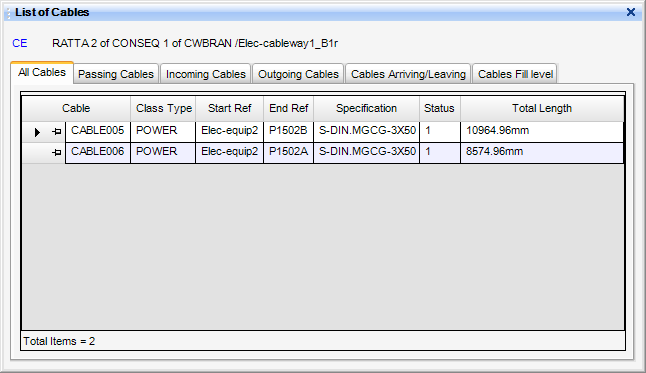
Task: Click the Specification column header
Action: click(x=366, y=108)
